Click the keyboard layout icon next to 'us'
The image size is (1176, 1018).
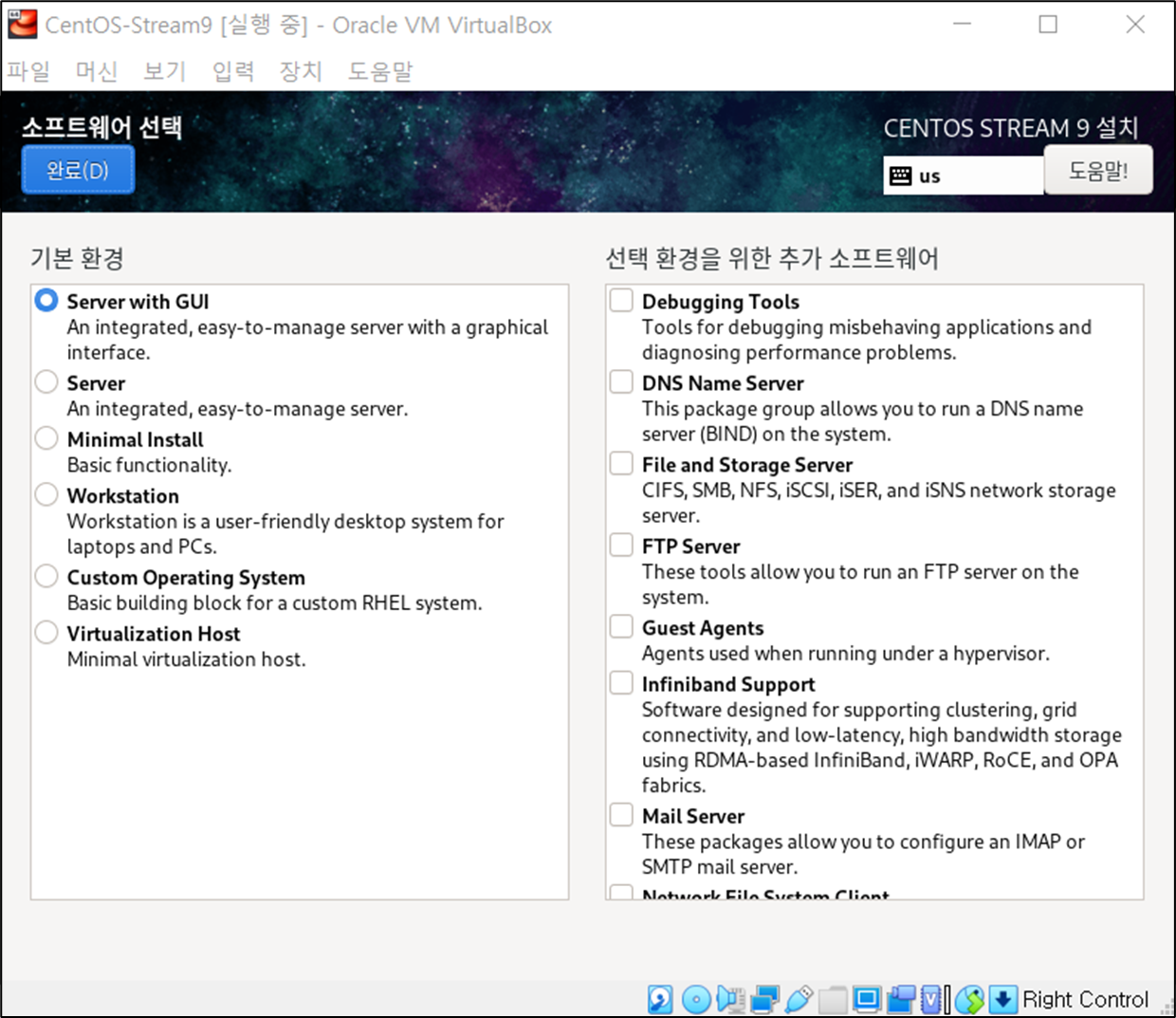tap(901, 176)
